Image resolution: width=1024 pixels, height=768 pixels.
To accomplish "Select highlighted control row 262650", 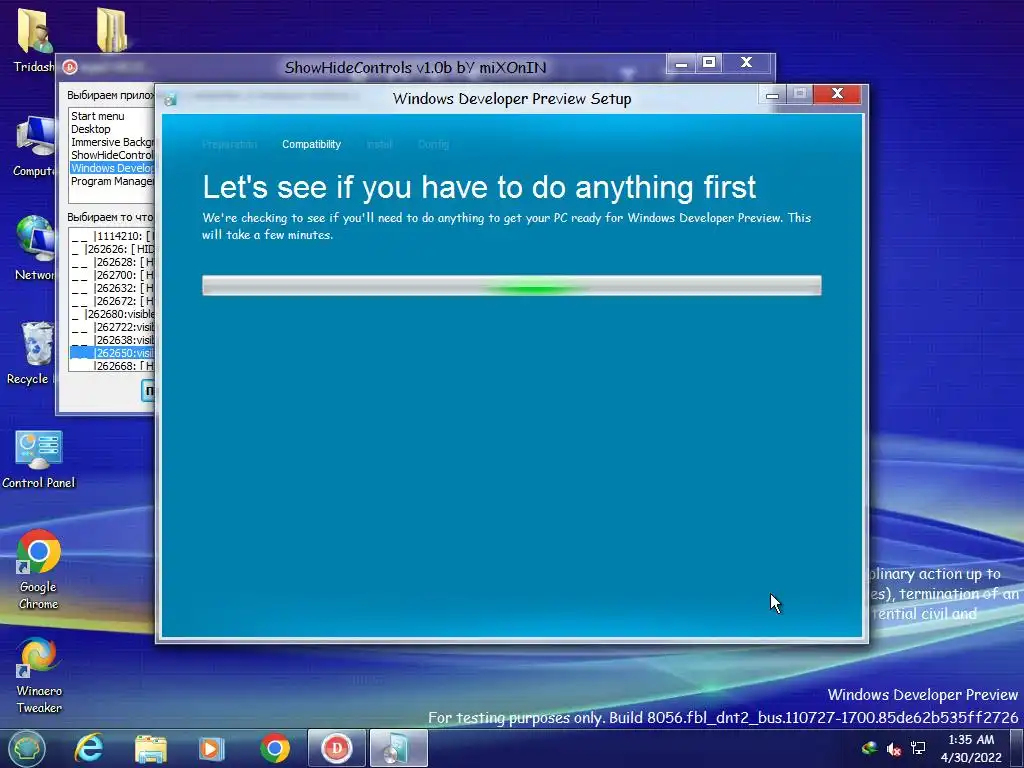I will [x=112, y=353].
